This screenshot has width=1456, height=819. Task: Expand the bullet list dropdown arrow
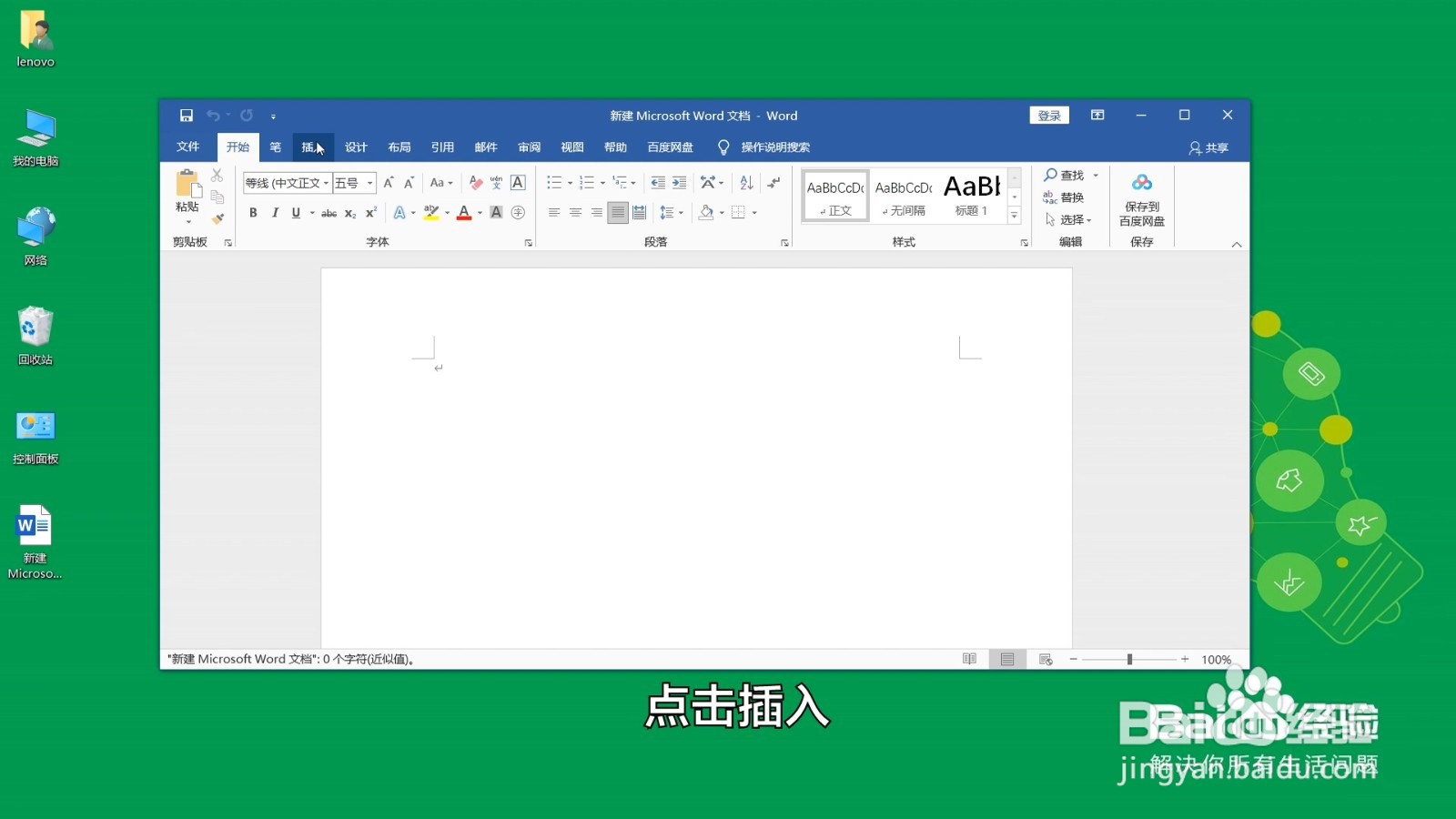(x=571, y=183)
